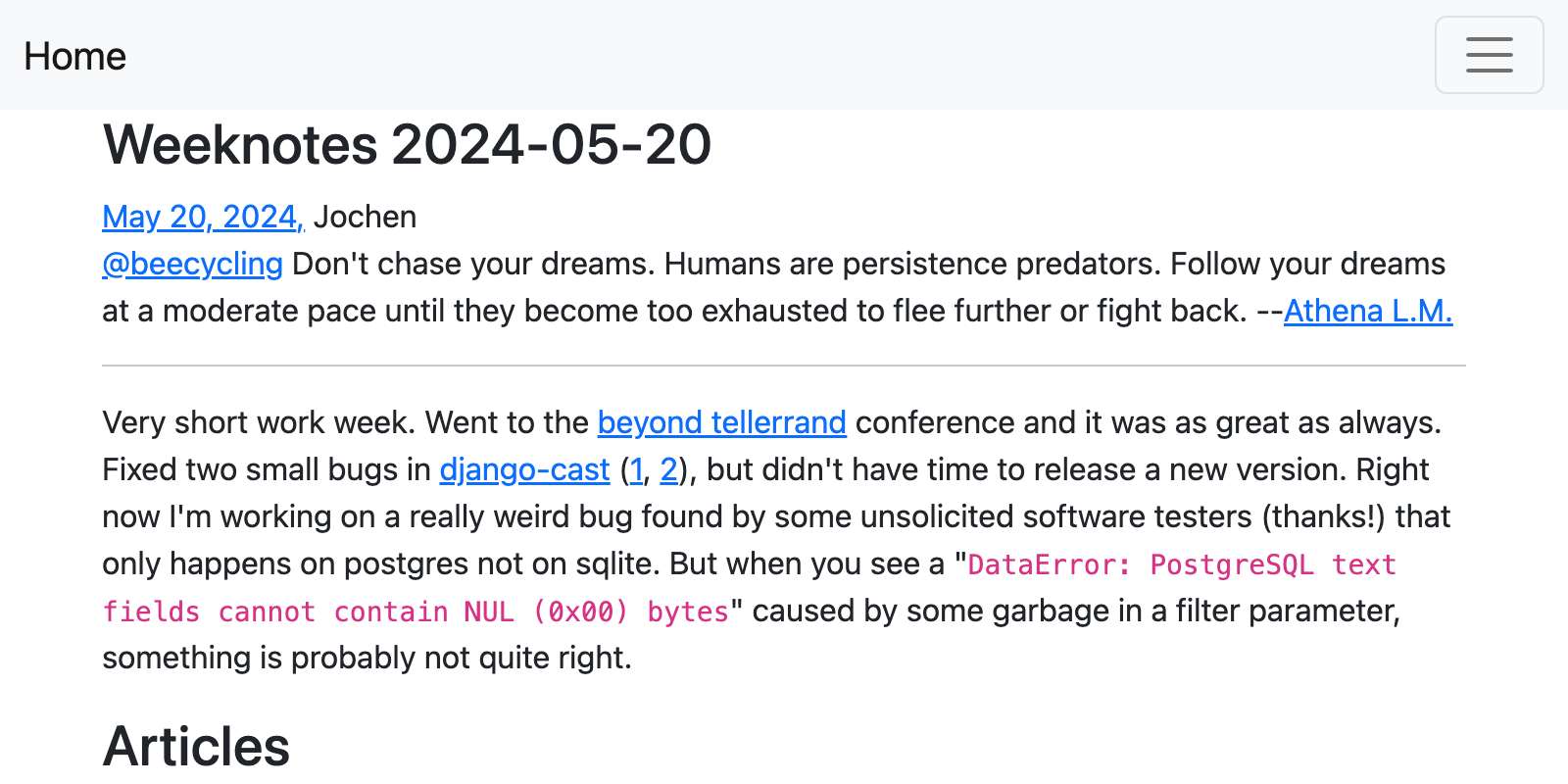Open bug fix link number 2
Image resolution: width=1568 pixels, height=784 pixels.
click(668, 470)
